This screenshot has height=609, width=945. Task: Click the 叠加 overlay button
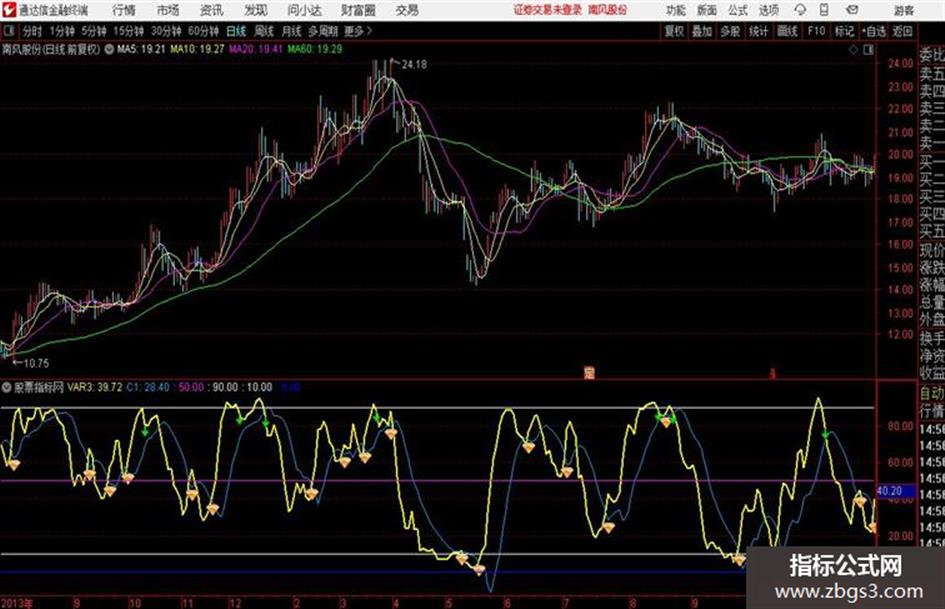tap(702, 31)
